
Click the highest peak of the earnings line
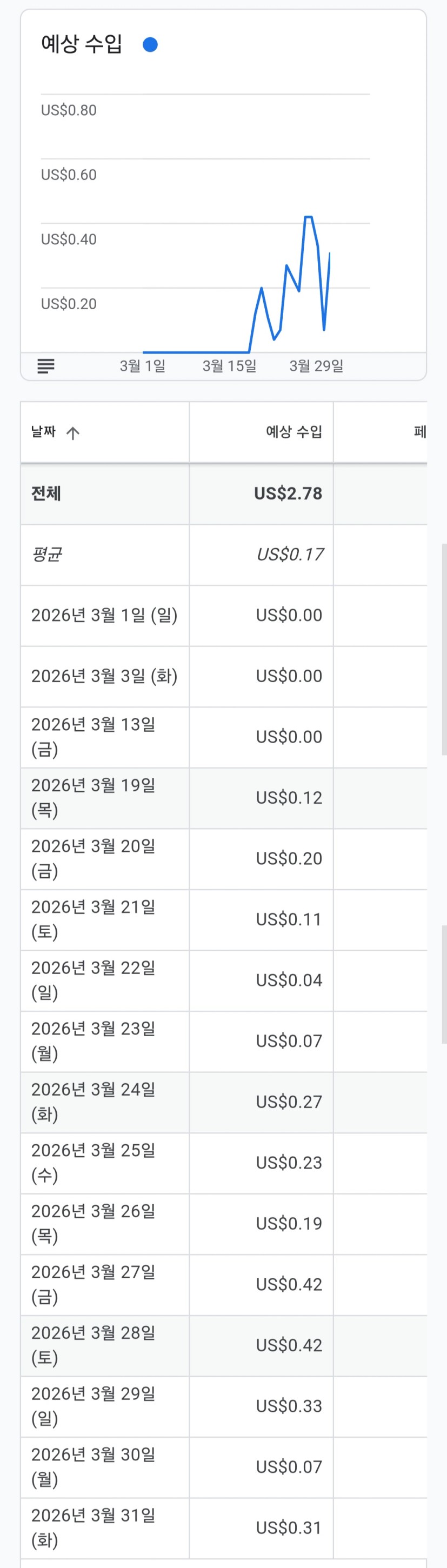click(308, 217)
